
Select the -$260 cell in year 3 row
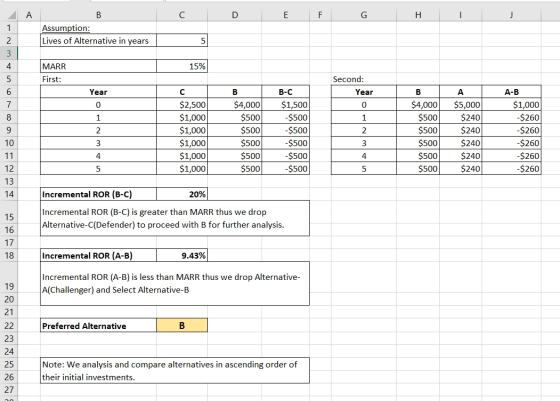511,143
